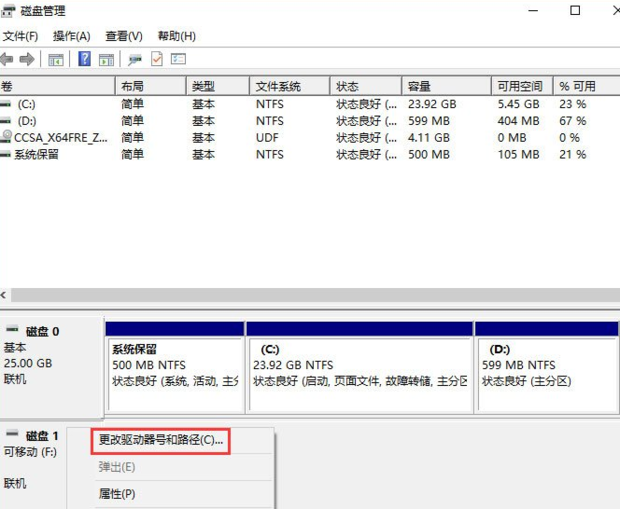Open the blue question mark Help icon
This screenshot has height=509, width=620.
click(x=84, y=59)
